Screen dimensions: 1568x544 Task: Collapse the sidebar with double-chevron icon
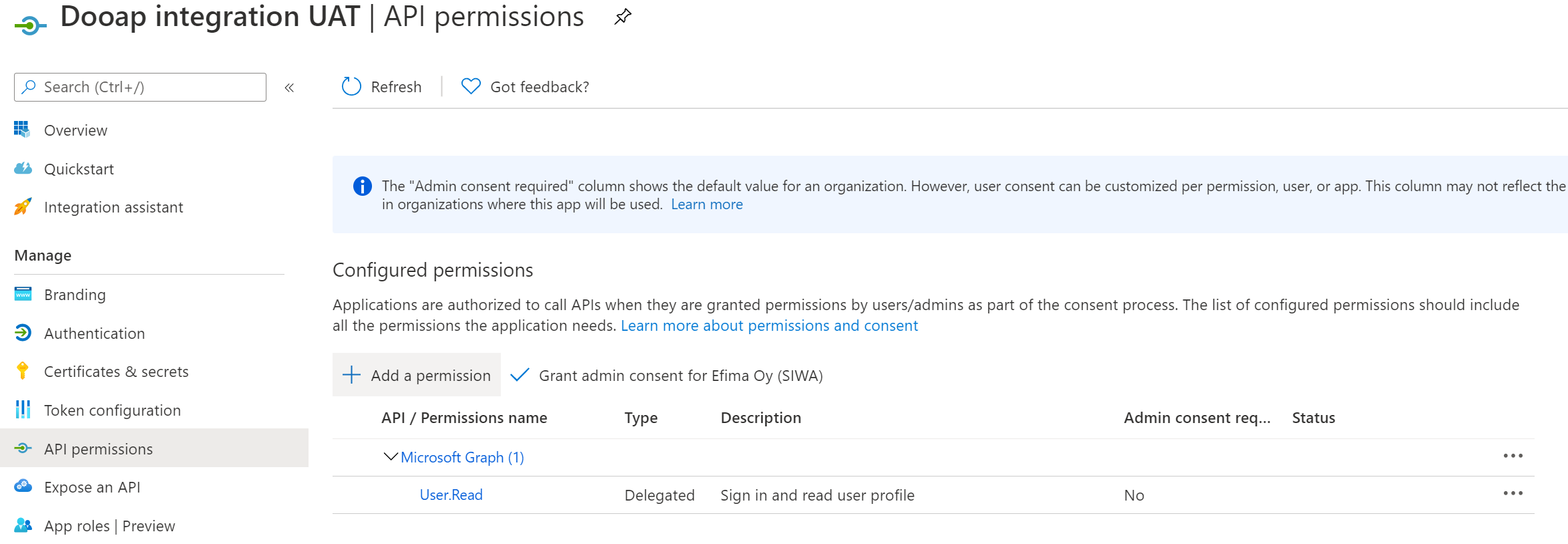click(289, 88)
